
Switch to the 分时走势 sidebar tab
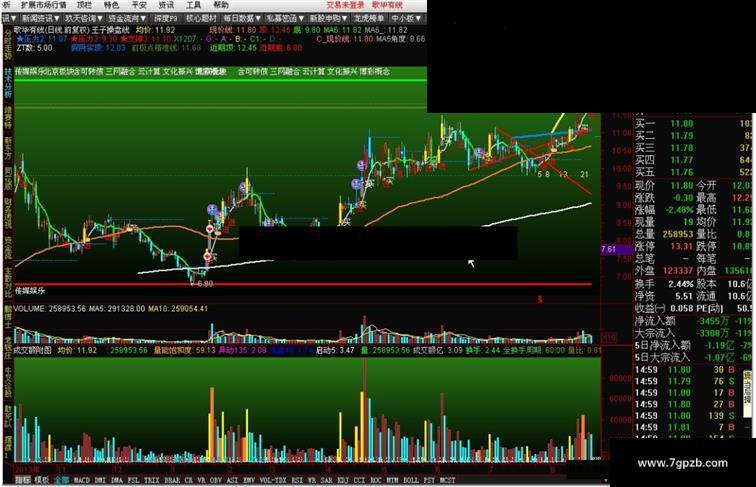8,44
